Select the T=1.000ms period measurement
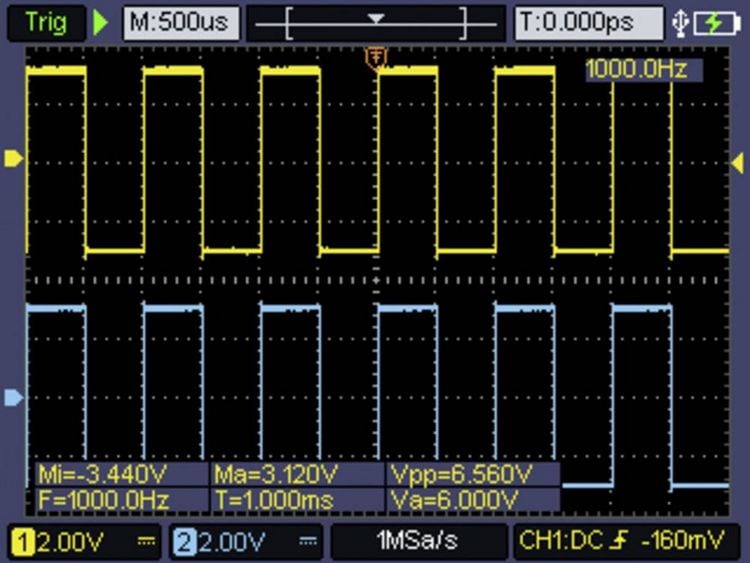The height and width of the screenshot is (563, 750). [297, 500]
